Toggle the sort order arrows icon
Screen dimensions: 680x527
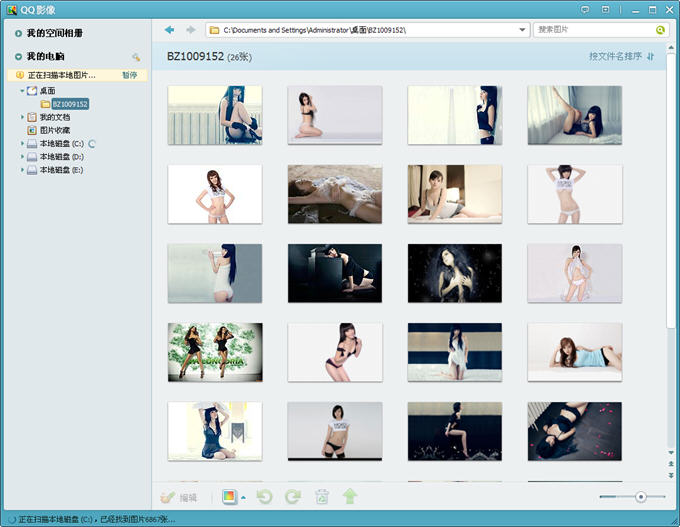click(x=651, y=57)
